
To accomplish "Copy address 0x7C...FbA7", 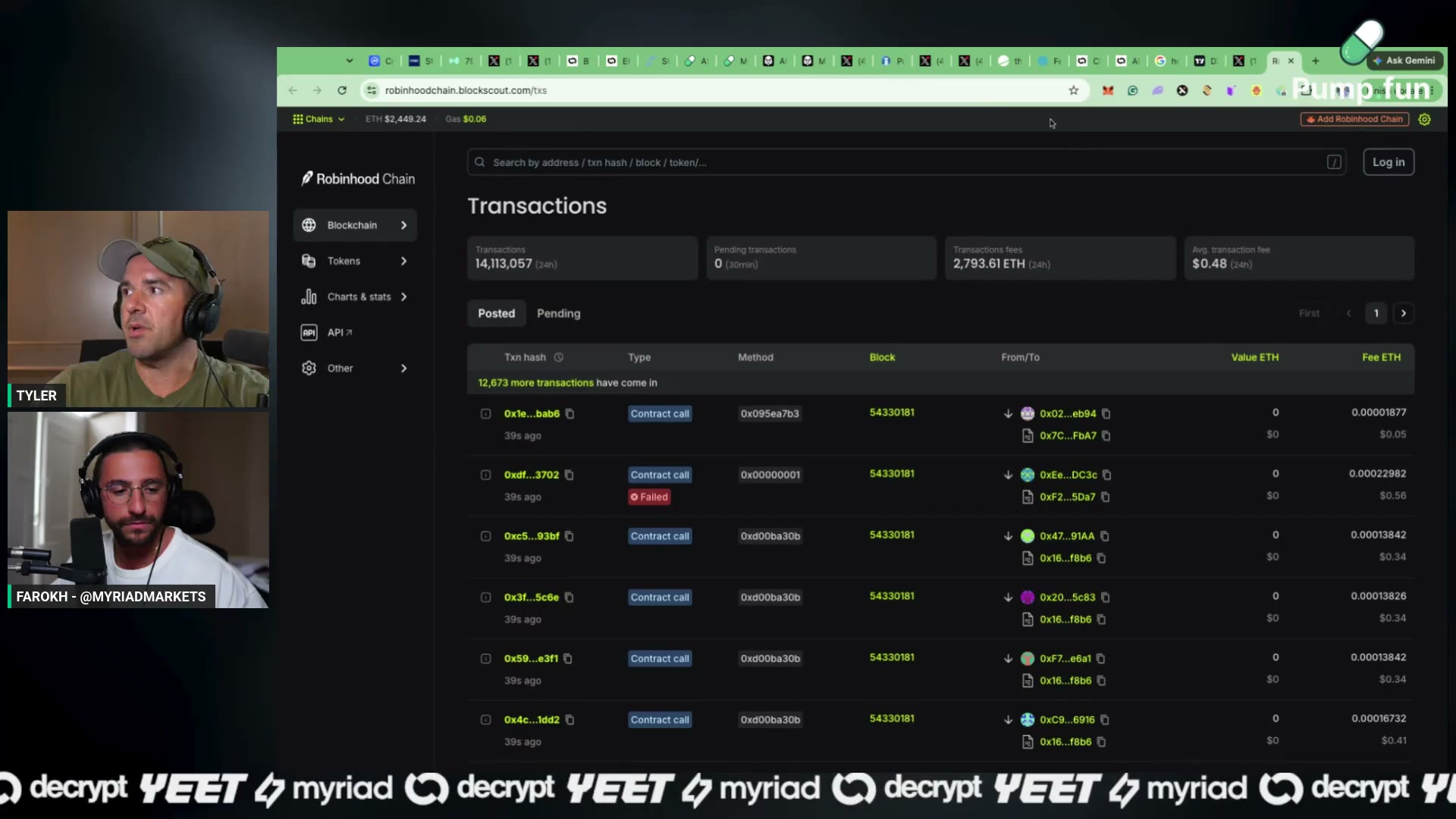I will tap(1106, 436).
